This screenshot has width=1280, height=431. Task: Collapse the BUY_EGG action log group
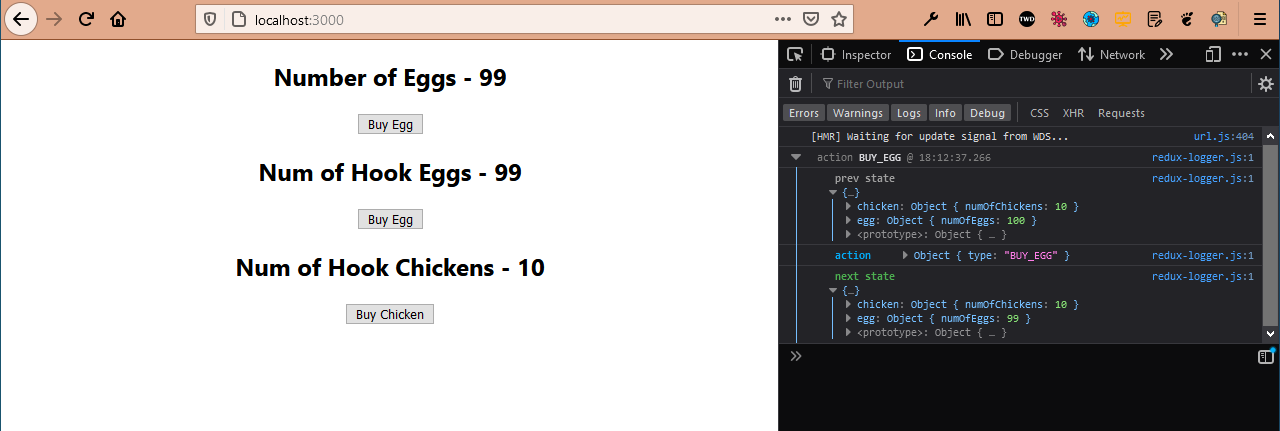point(796,157)
